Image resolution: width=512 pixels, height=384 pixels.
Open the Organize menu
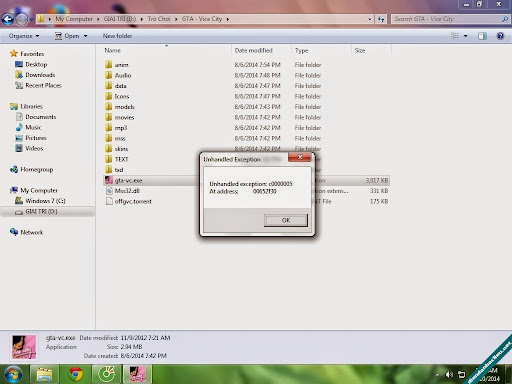coord(24,36)
